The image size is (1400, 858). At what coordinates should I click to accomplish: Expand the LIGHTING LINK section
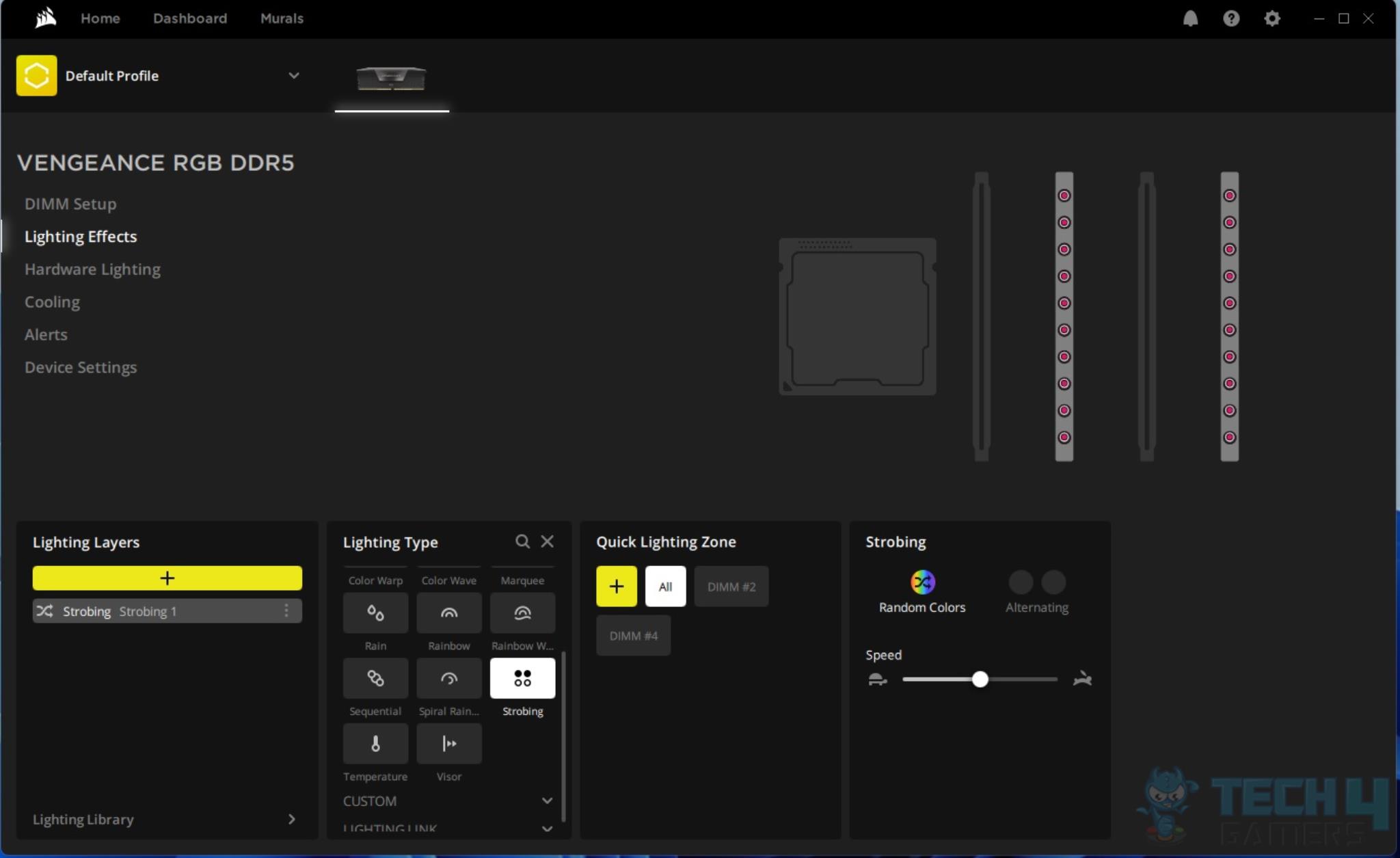point(448,828)
